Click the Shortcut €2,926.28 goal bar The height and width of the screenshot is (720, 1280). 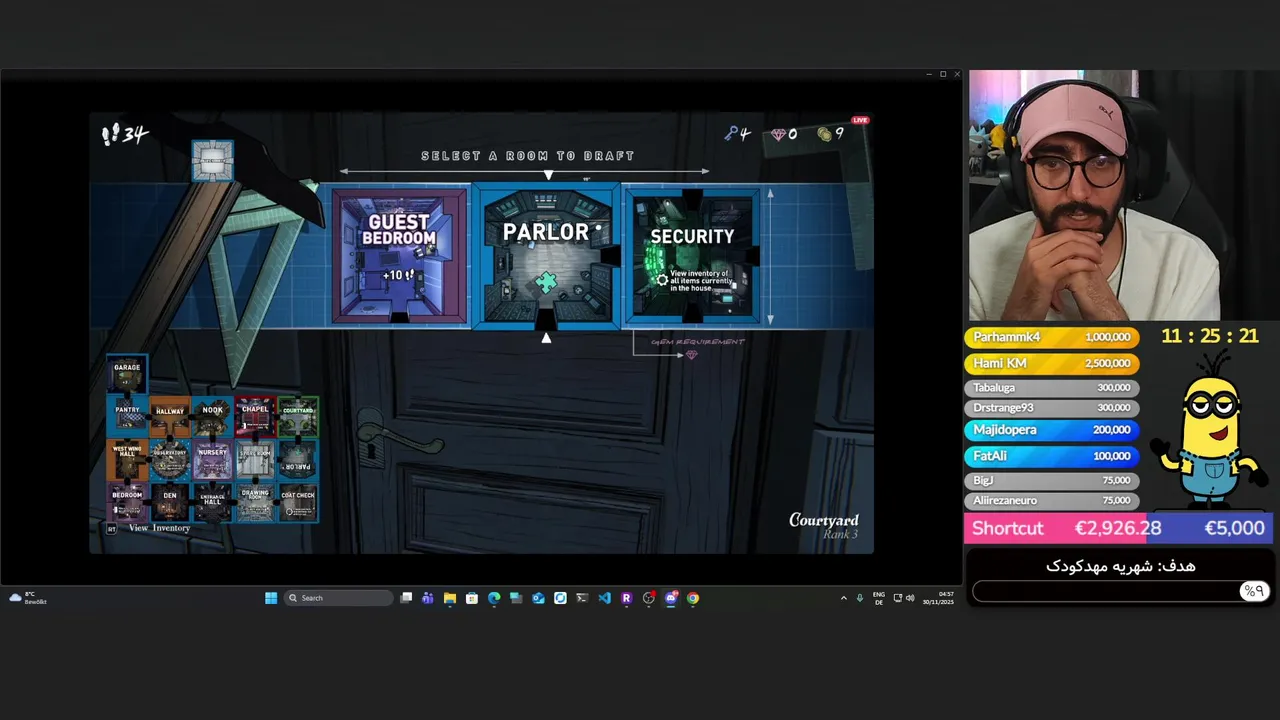pyautogui.click(x=1118, y=528)
